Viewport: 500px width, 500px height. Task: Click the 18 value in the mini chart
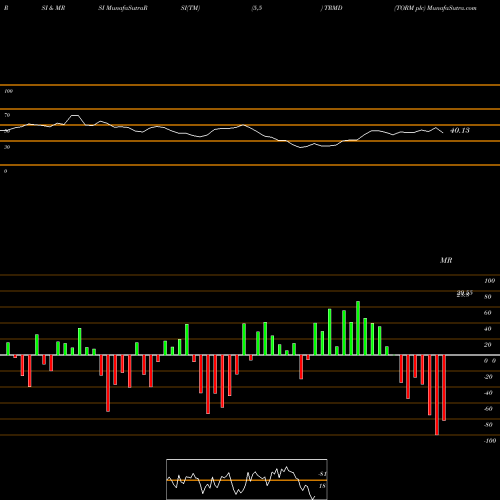click(322, 486)
